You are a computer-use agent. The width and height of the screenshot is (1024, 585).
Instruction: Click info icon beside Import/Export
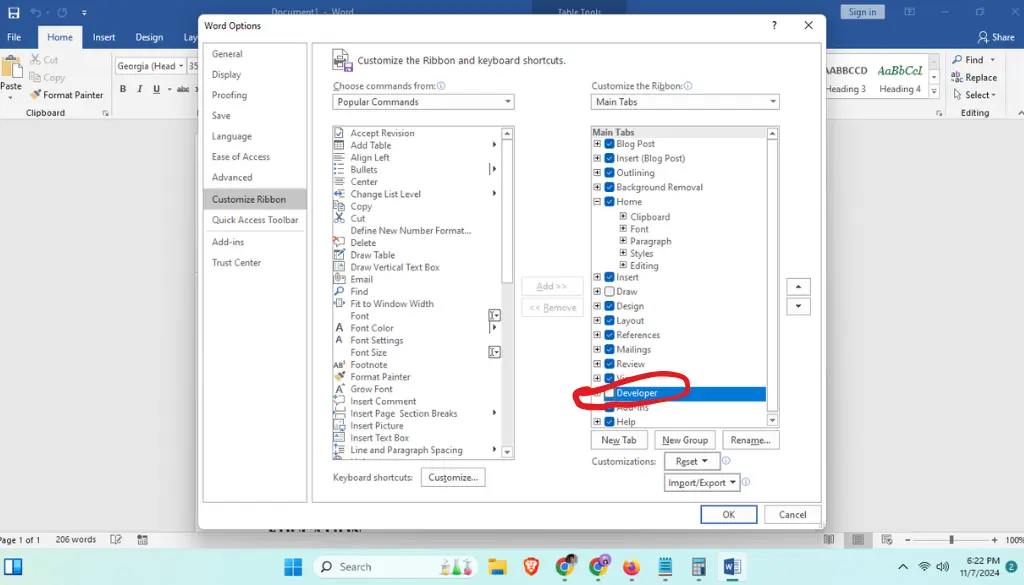tap(746, 482)
